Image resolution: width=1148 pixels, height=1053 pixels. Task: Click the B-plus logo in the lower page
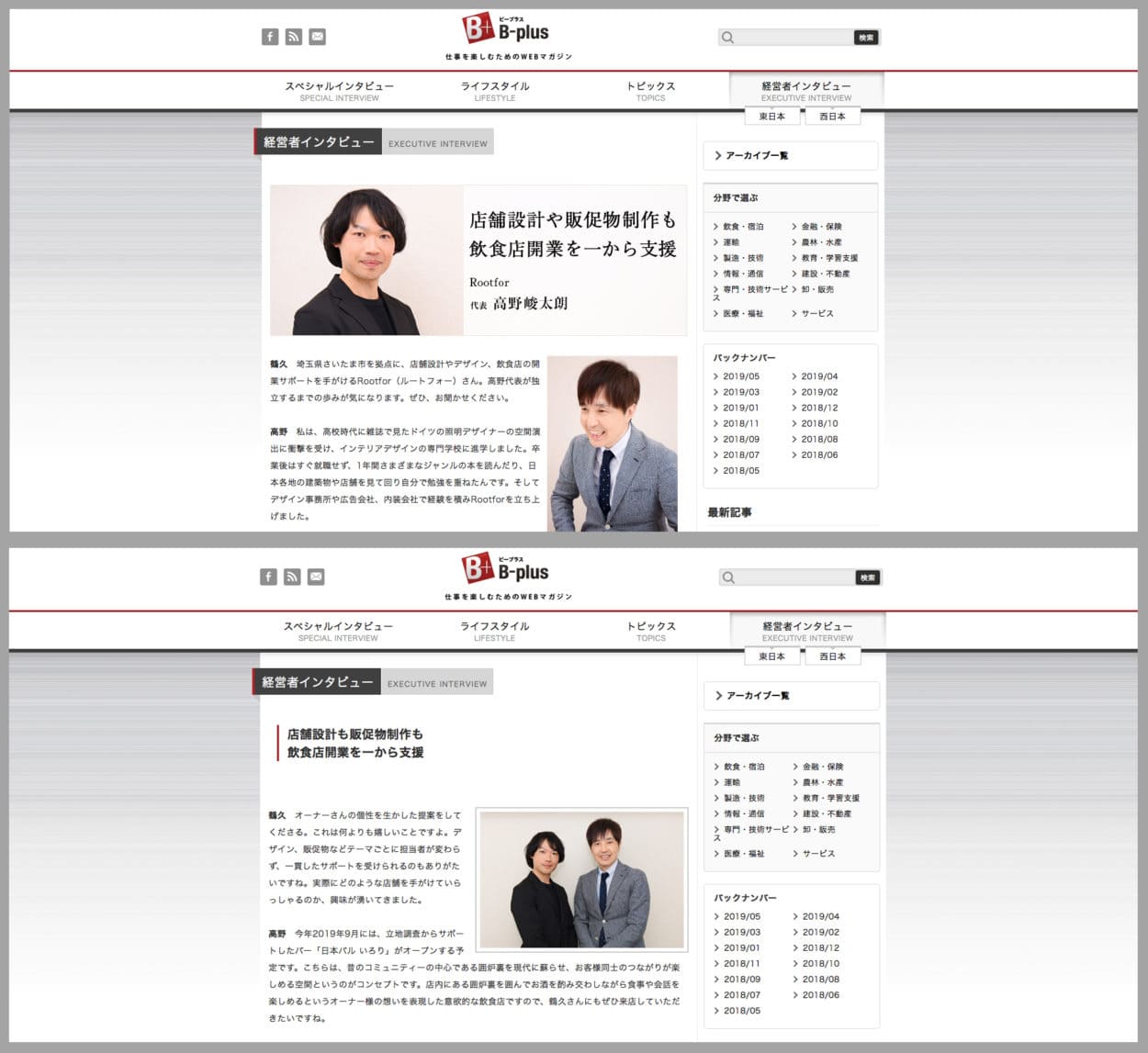coord(506,570)
